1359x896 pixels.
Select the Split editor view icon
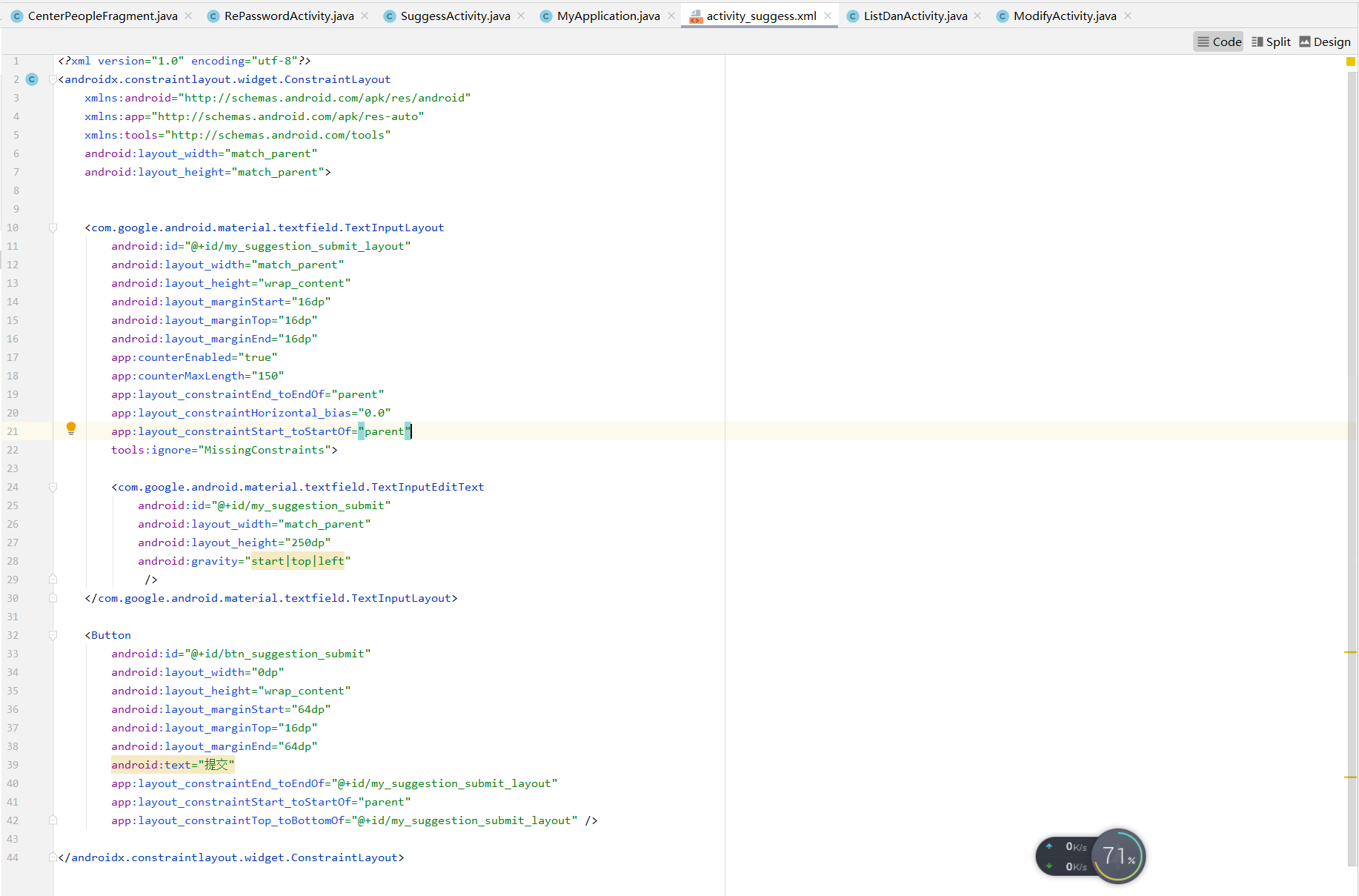(x=1271, y=42)
